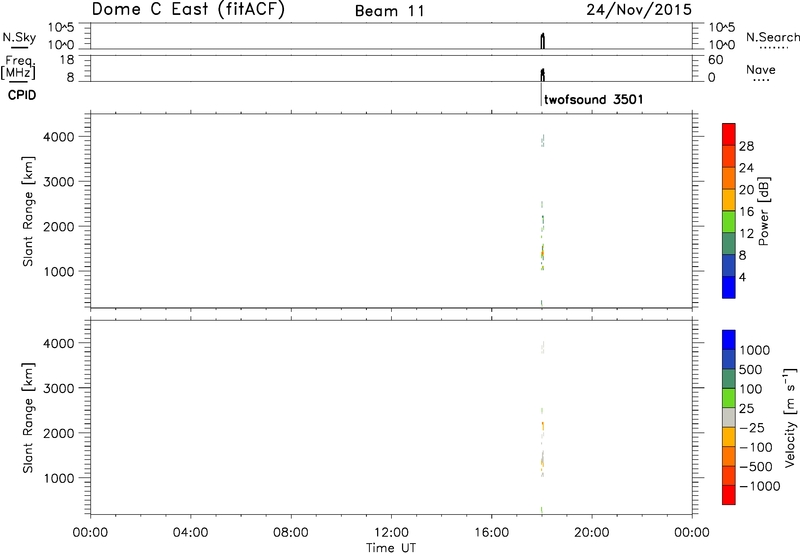Click the 'N.Search' legend label
The width and height of the screenshot is (800, 554).
point(773,37)
